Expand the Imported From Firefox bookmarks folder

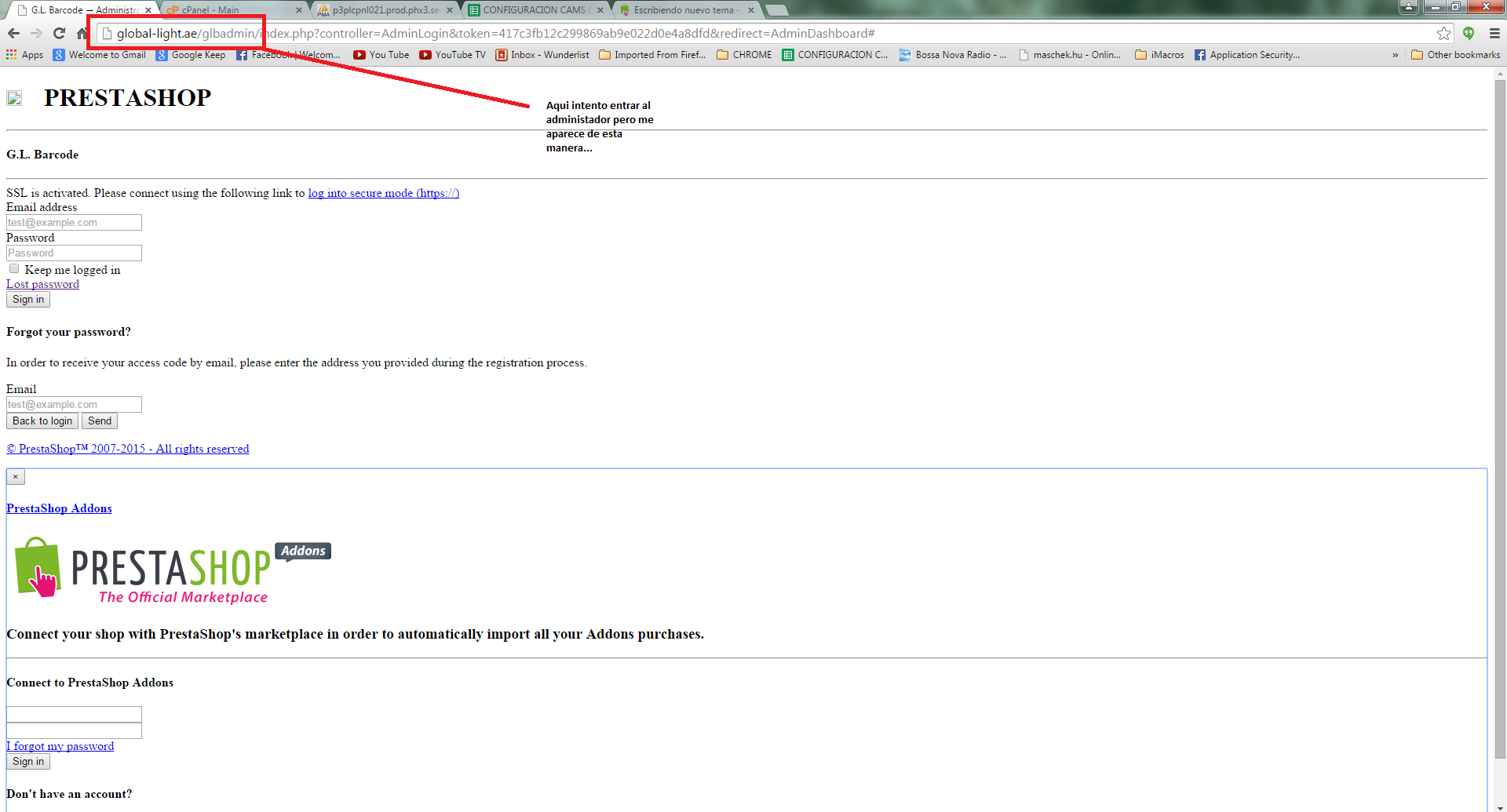pos(652,55)
